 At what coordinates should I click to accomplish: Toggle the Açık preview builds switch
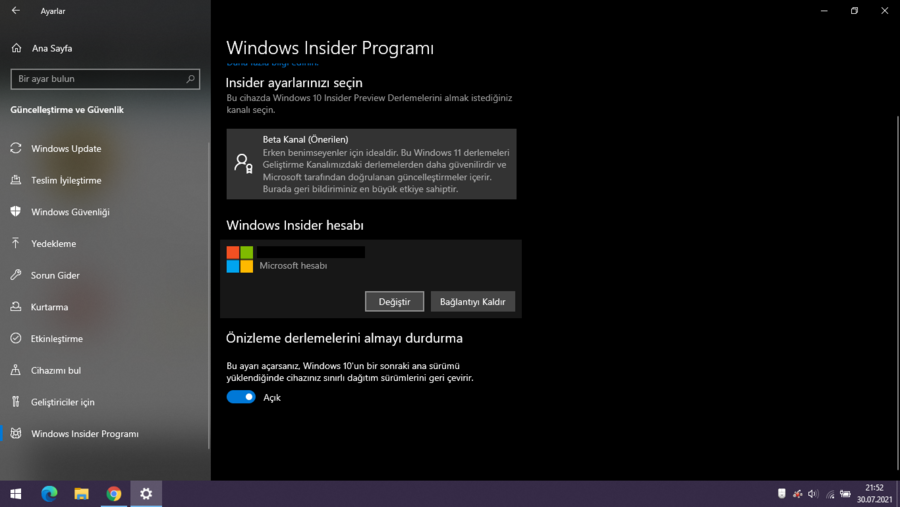(241, 397)
